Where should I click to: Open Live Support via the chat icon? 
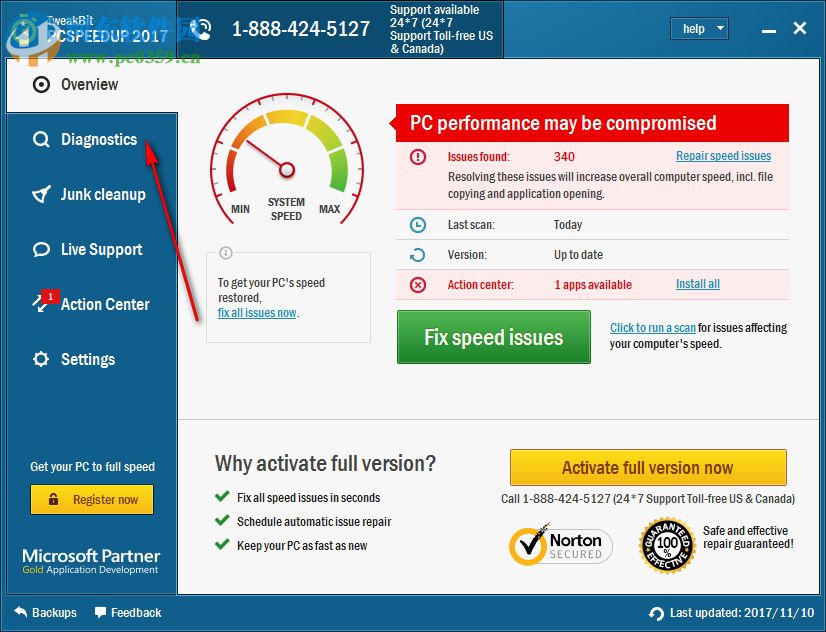click(39, 249)
